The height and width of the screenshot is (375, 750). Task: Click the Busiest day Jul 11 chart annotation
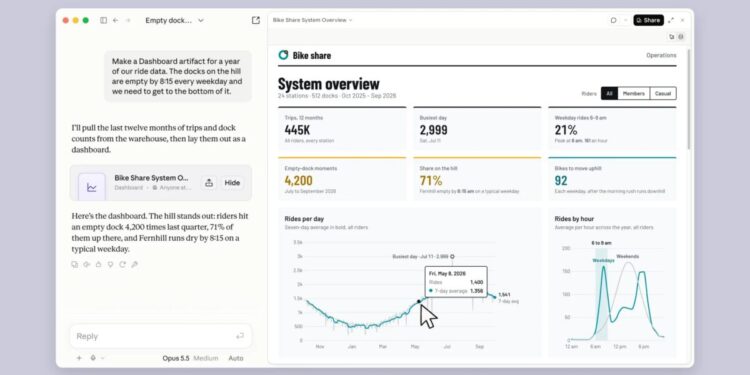pos(423,256)
